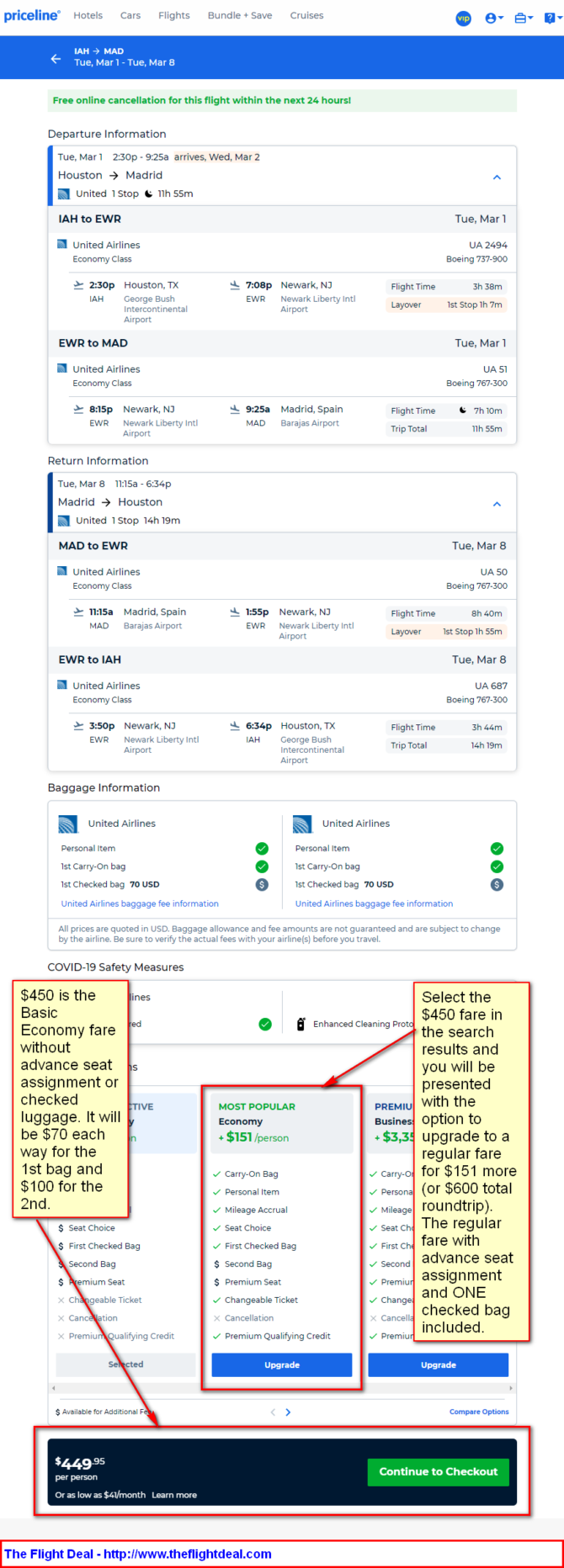Open right-hand United Airlines baggage fee information link
The width and height of the screenshot is (564, 1568).
374,903
